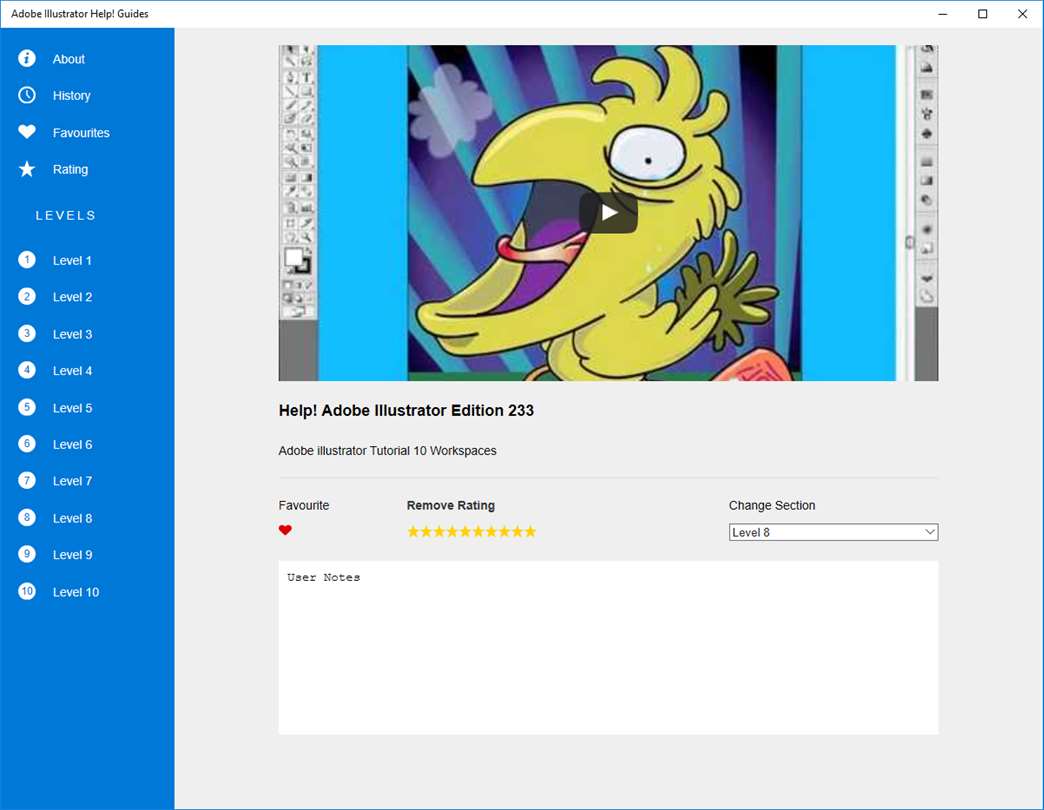Image resolution: width=1044 pixels, height=810 pixels.
Task: Close the Adobe Illustrator Help! Guides window
Action: tap(1023, 14)
